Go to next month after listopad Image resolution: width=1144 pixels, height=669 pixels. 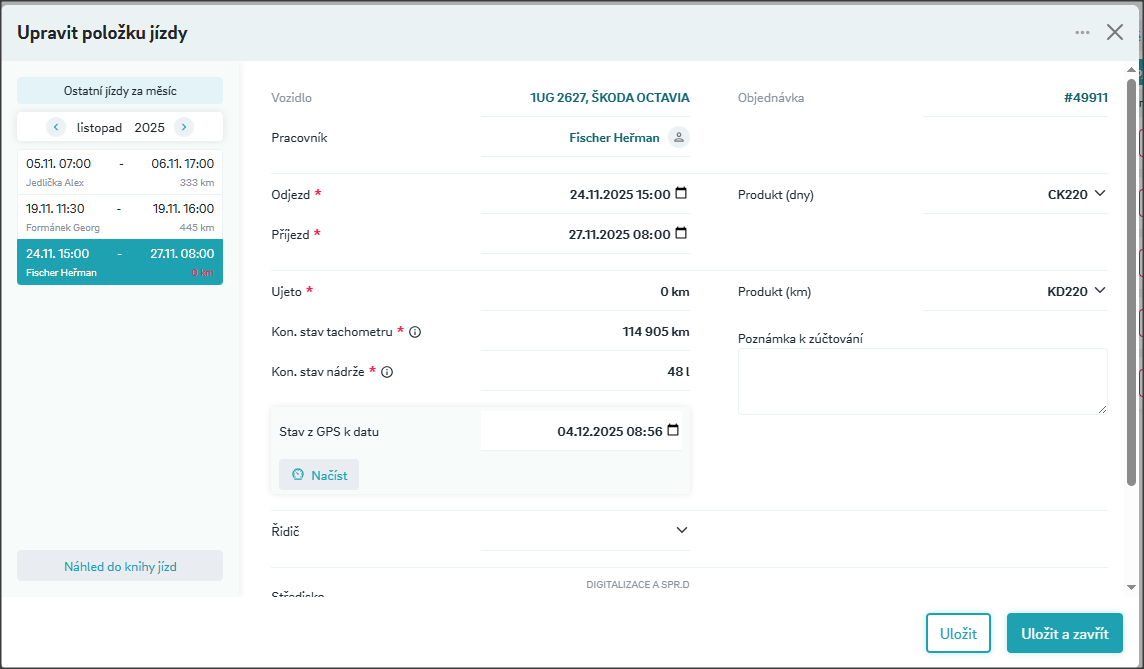pos(183,127)
